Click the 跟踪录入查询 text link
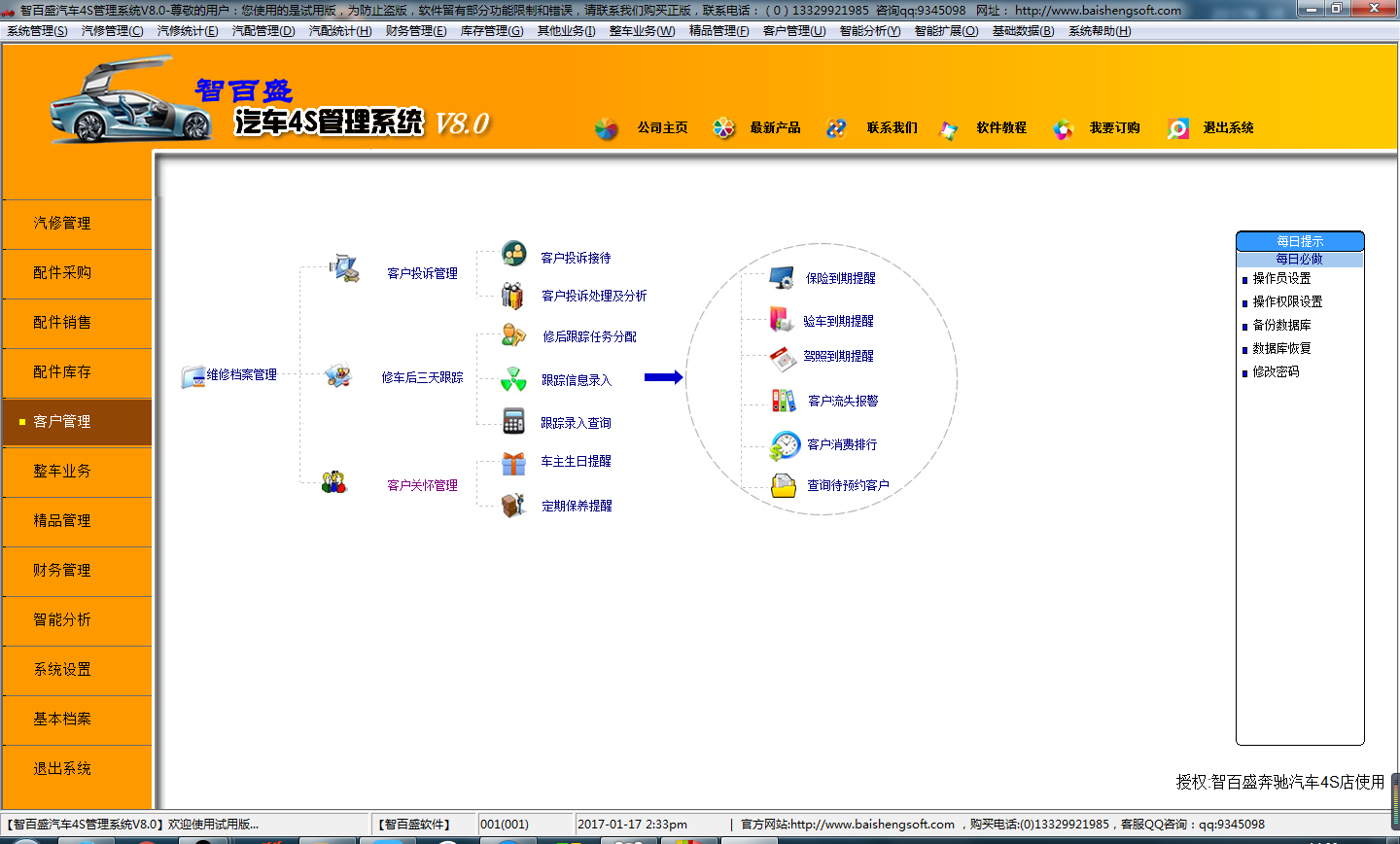Viewport: 1400px width, 844px height. tap(576, 423)
